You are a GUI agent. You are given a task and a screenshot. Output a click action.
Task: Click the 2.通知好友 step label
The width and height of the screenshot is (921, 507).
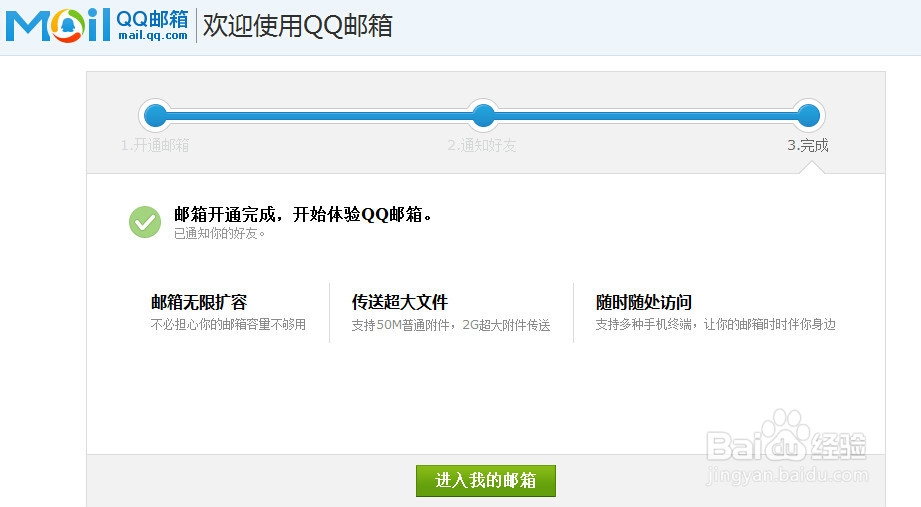(482, 145)
